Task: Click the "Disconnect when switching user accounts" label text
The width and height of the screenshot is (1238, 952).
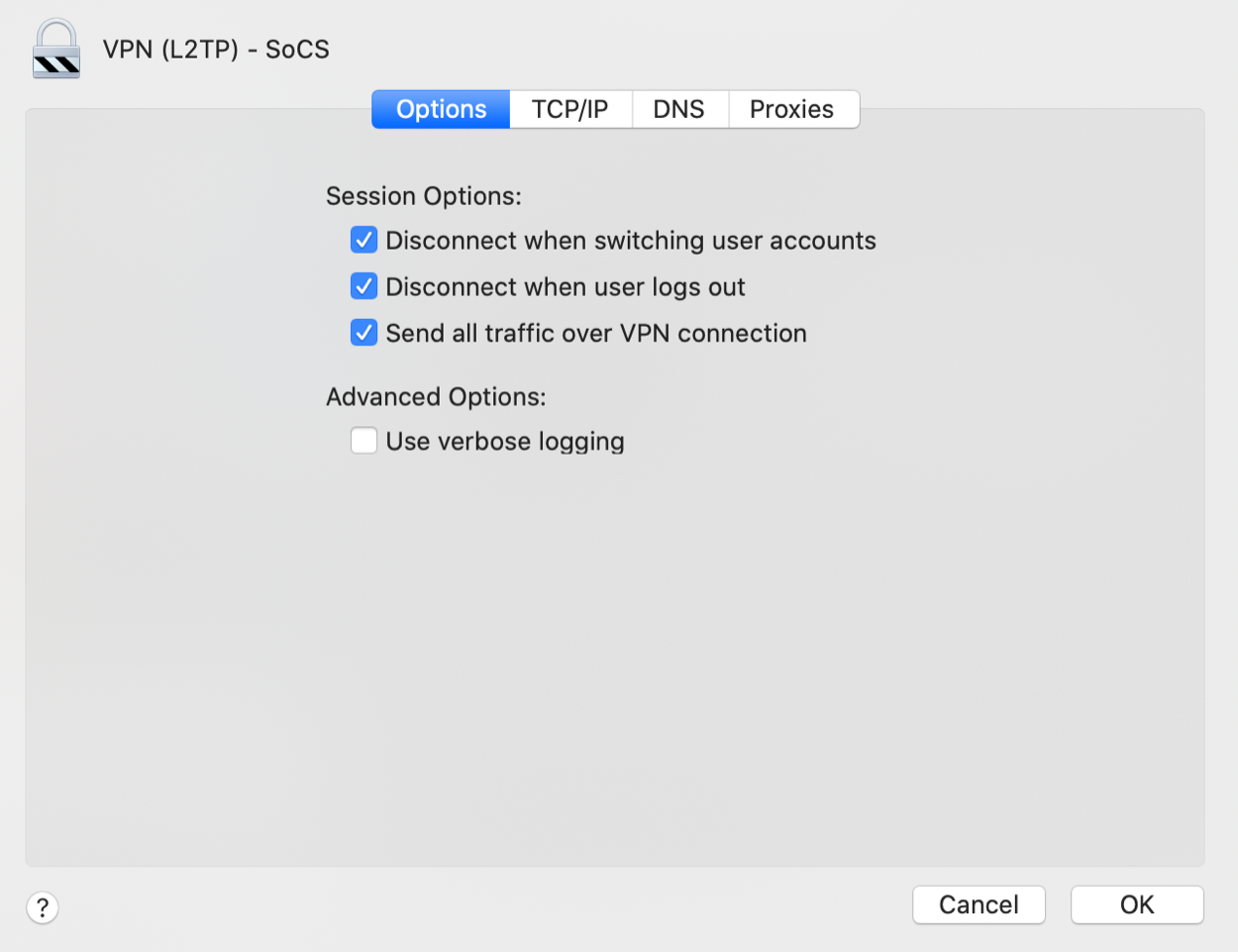Action: tap(630, 241)
